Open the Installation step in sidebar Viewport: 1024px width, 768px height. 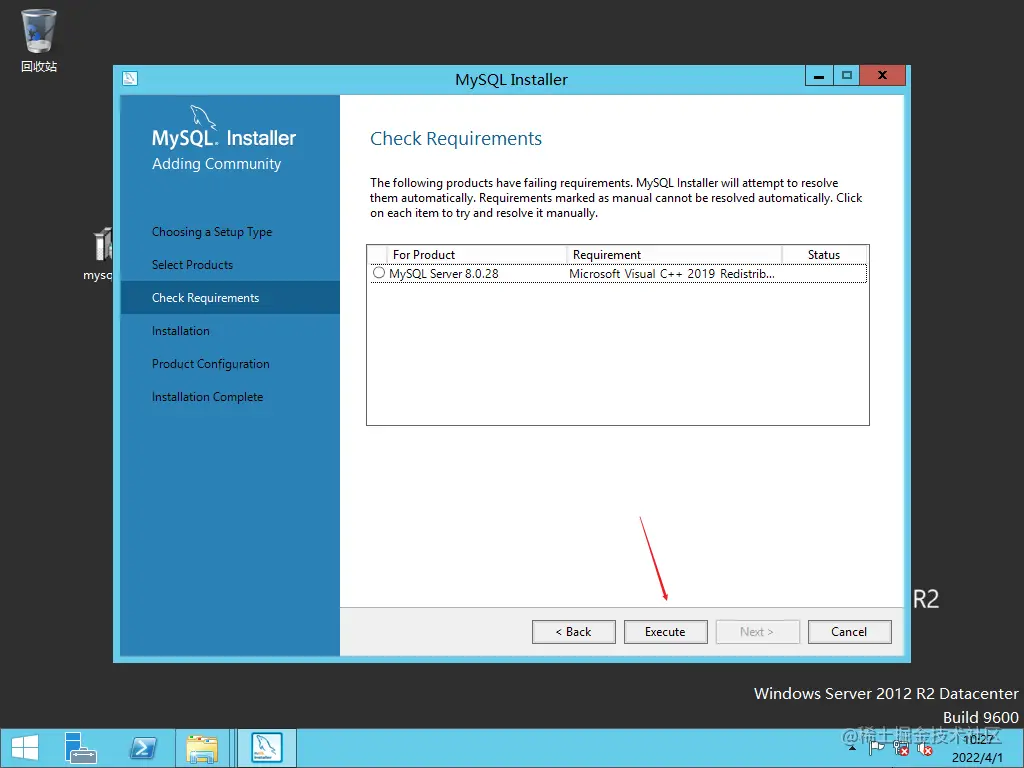[x=180, y=330]
